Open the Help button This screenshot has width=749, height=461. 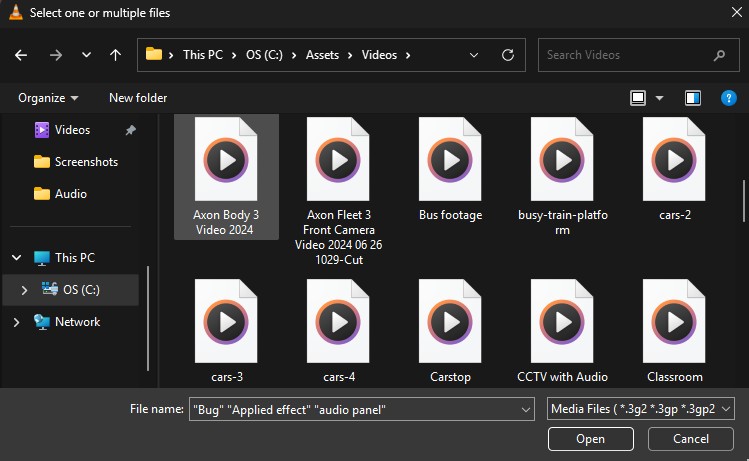click(x=728, y=98)
